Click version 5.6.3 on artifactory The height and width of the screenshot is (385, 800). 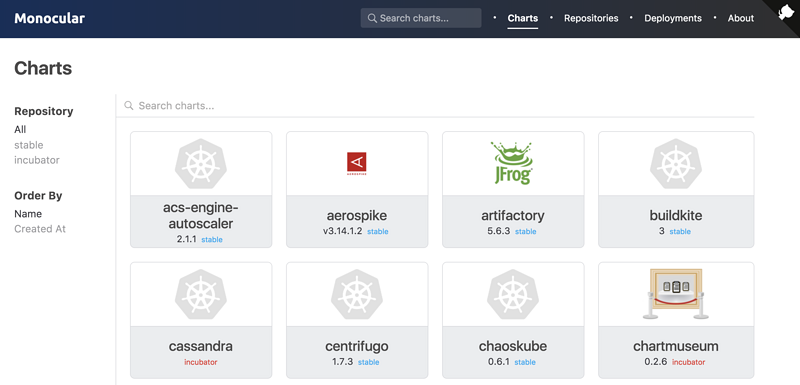point(498,231)
